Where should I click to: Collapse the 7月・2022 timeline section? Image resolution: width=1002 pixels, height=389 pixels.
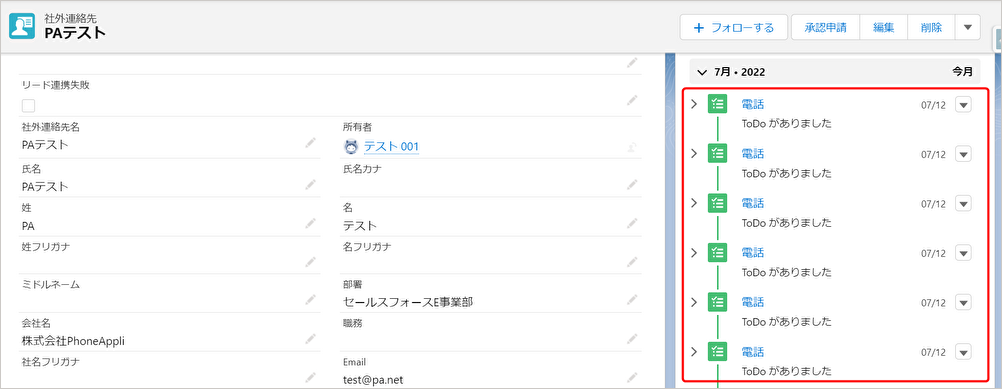click(x=702, y=72)
